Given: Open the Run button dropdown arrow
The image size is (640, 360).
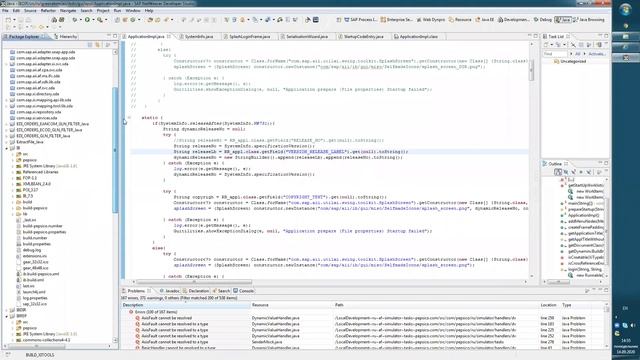Looking at the screenshot, I should [x=93, y=20].
